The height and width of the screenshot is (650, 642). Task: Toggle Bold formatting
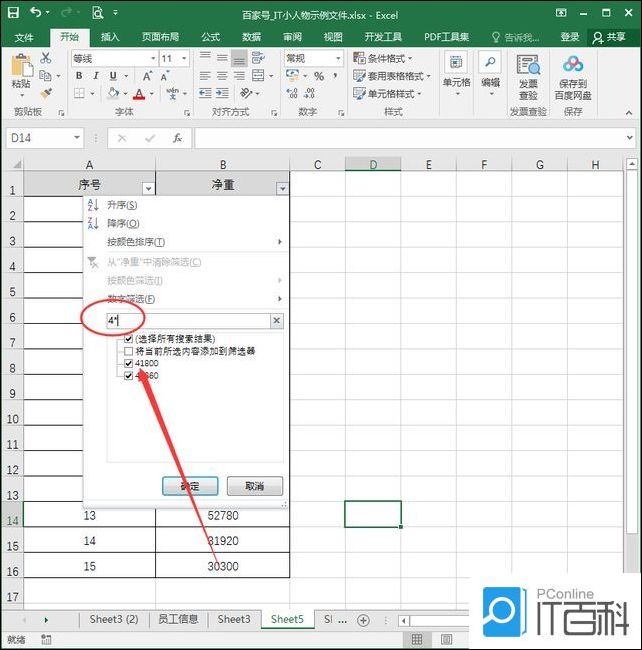click(79, 76)
